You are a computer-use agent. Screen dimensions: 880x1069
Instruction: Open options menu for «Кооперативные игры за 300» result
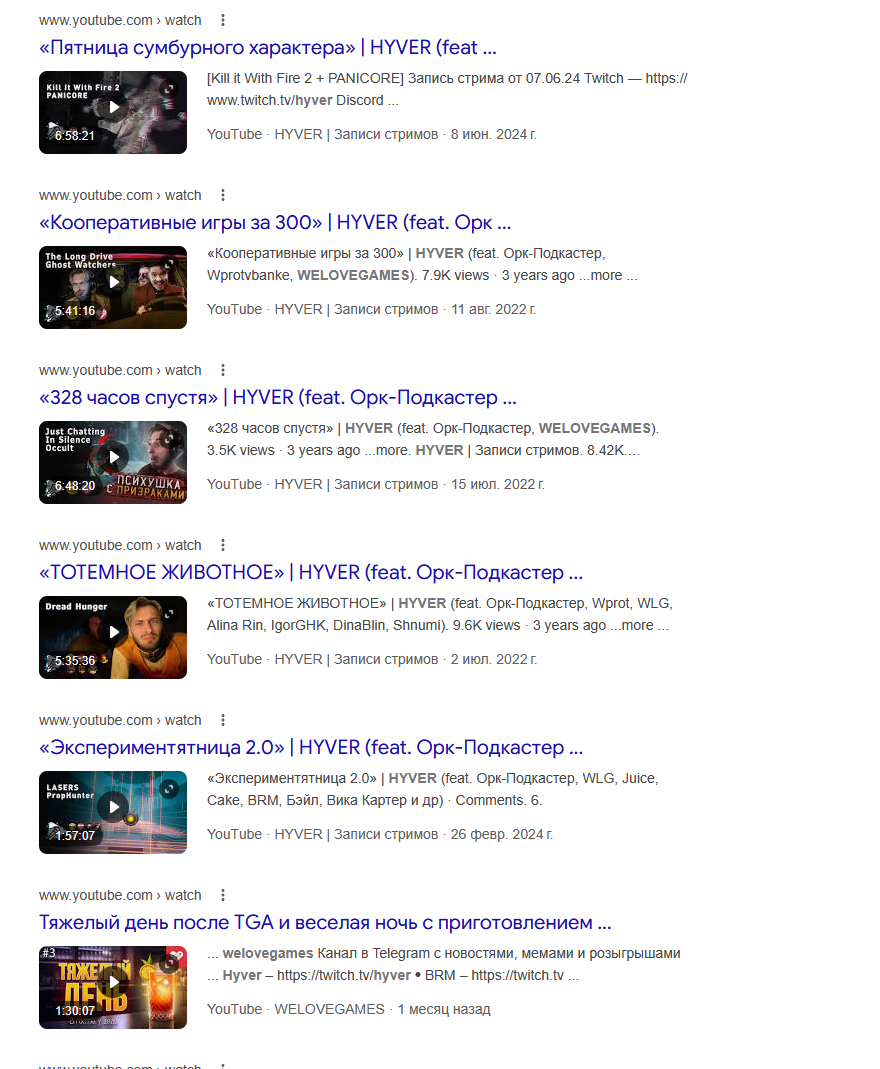[222, 196]
